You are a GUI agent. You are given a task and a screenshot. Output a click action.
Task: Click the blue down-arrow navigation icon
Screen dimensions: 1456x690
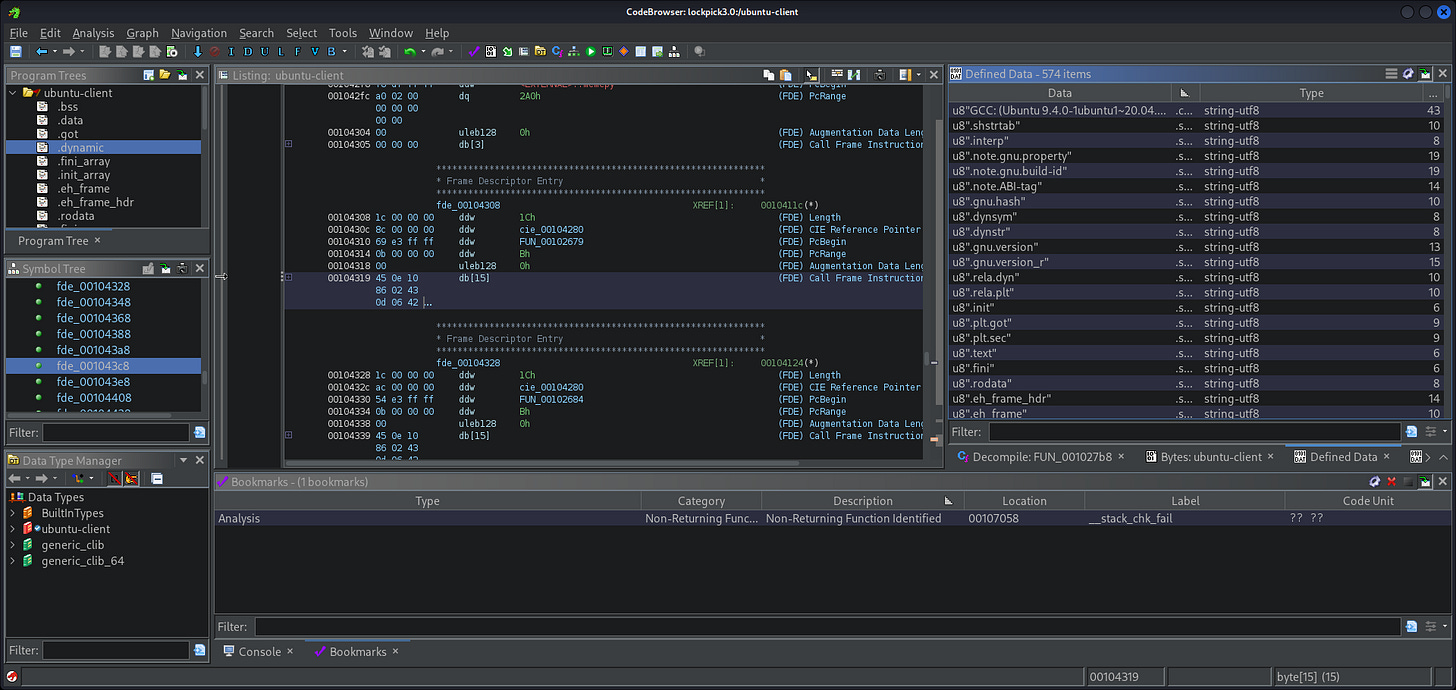tap(198, 51)
